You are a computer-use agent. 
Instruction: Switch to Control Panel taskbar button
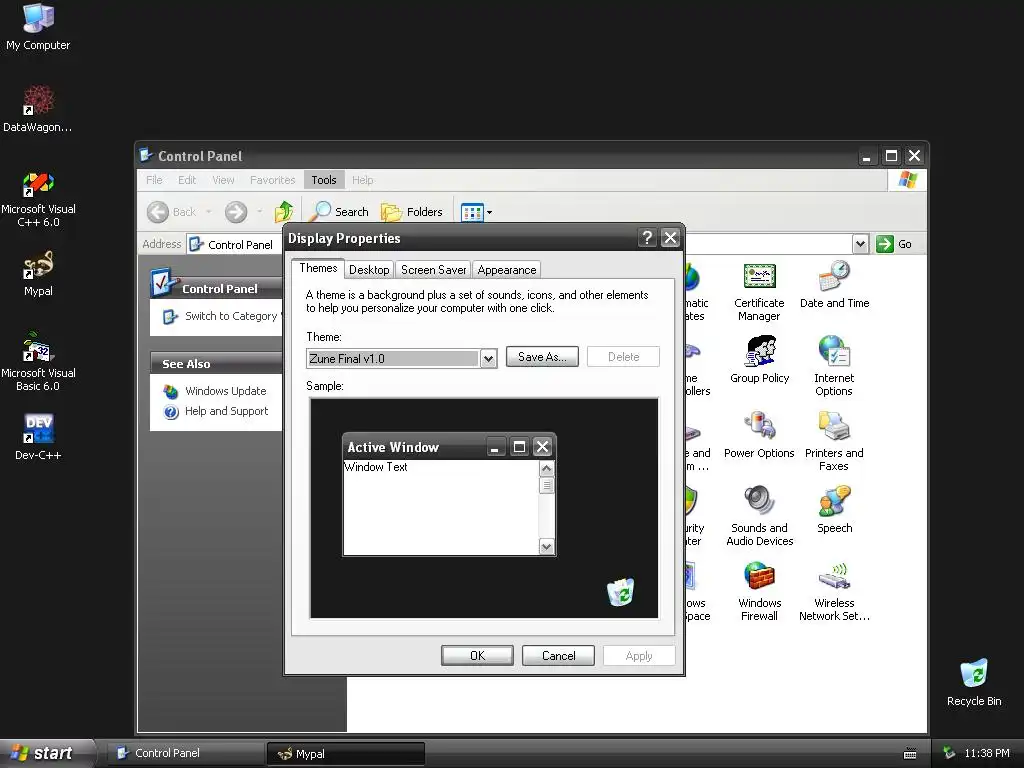[184, 753]
